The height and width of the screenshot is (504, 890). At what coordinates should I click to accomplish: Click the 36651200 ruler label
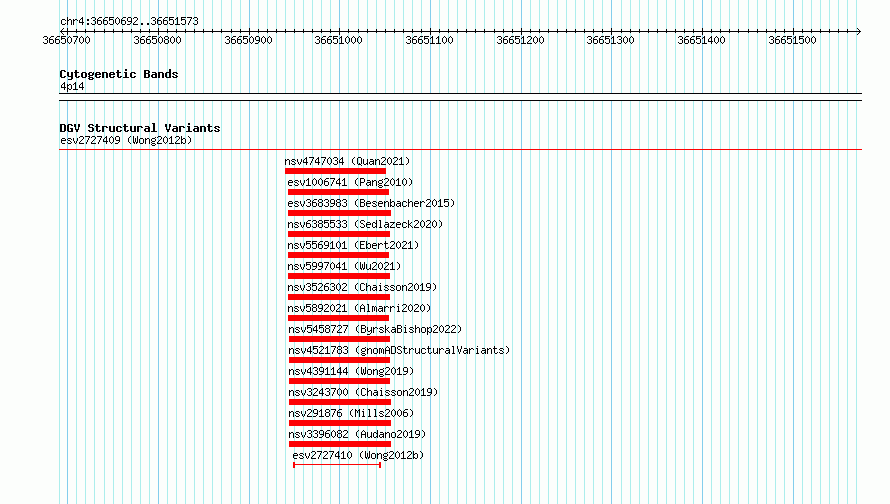pos(520,40)
